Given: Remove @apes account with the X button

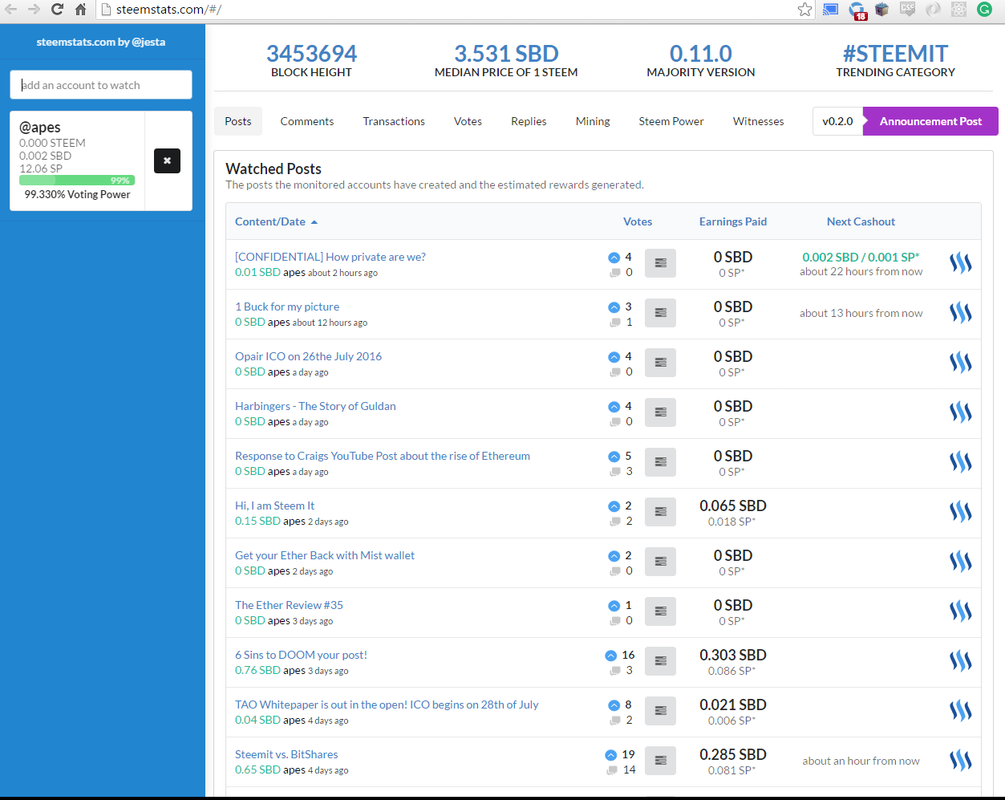Looking at the screenshot, I should pos(167,161).
